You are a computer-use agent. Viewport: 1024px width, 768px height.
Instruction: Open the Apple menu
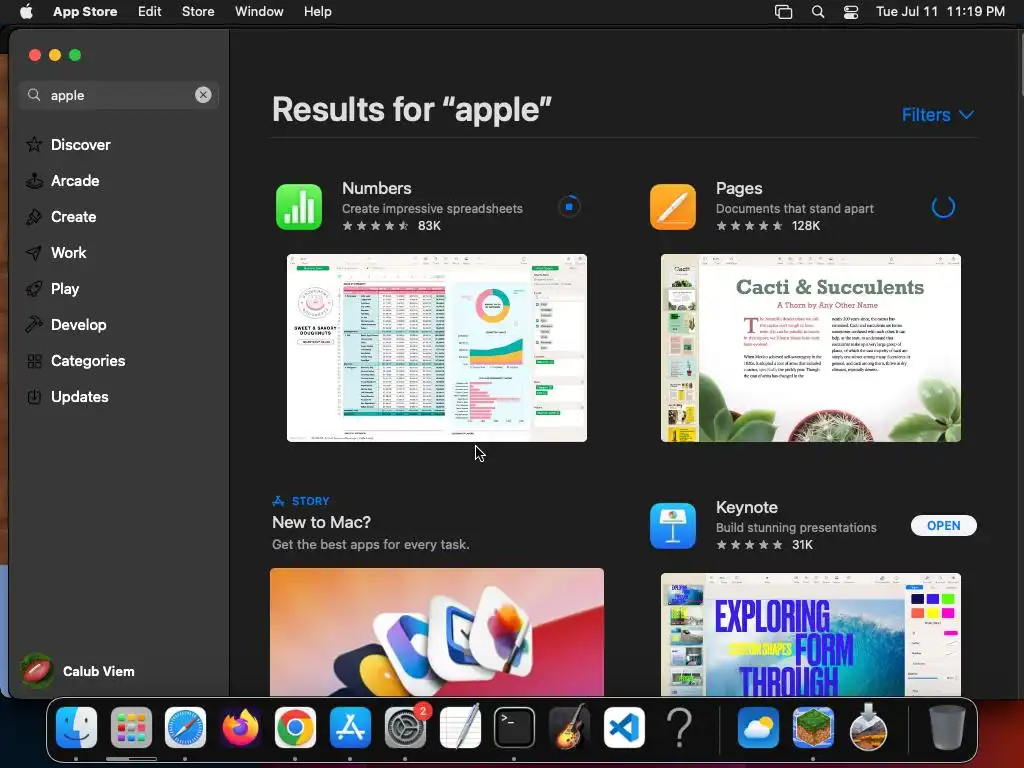click(26, 11)
